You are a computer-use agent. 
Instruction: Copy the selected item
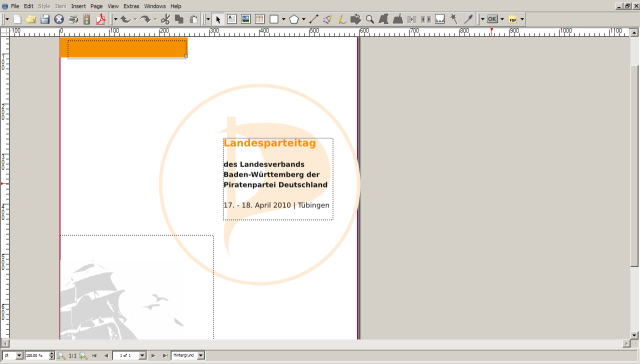(179, 19)
